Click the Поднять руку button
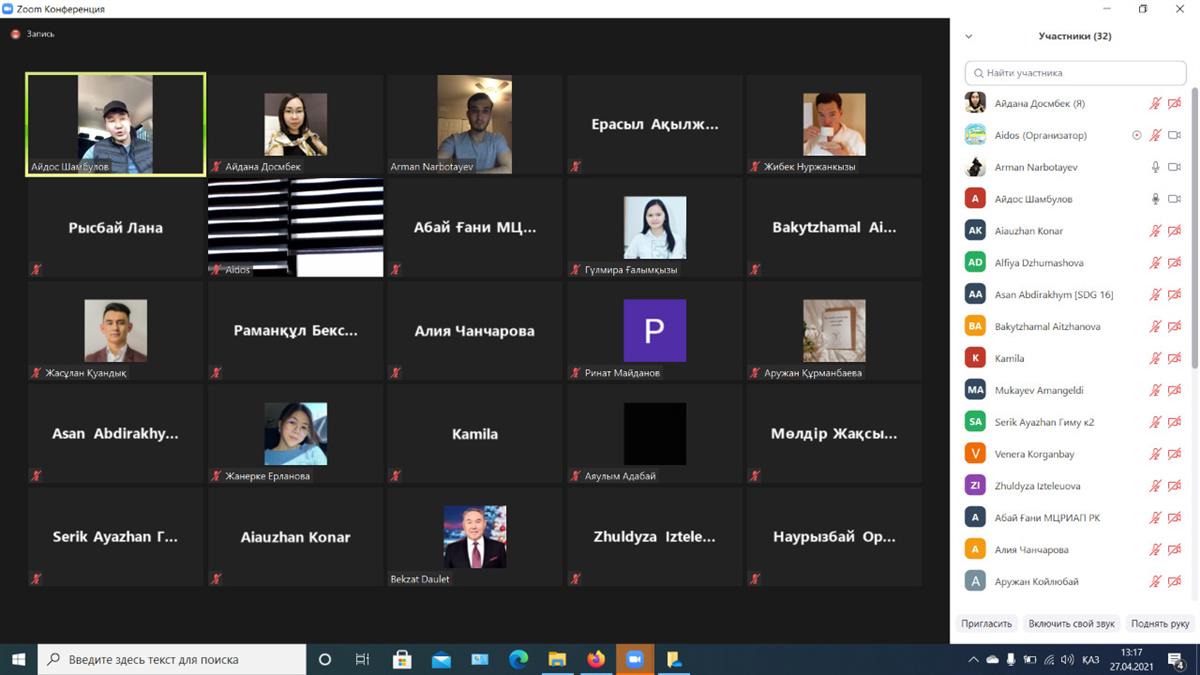Screen dimensions: 1200x675 [x=1160, y=623]
